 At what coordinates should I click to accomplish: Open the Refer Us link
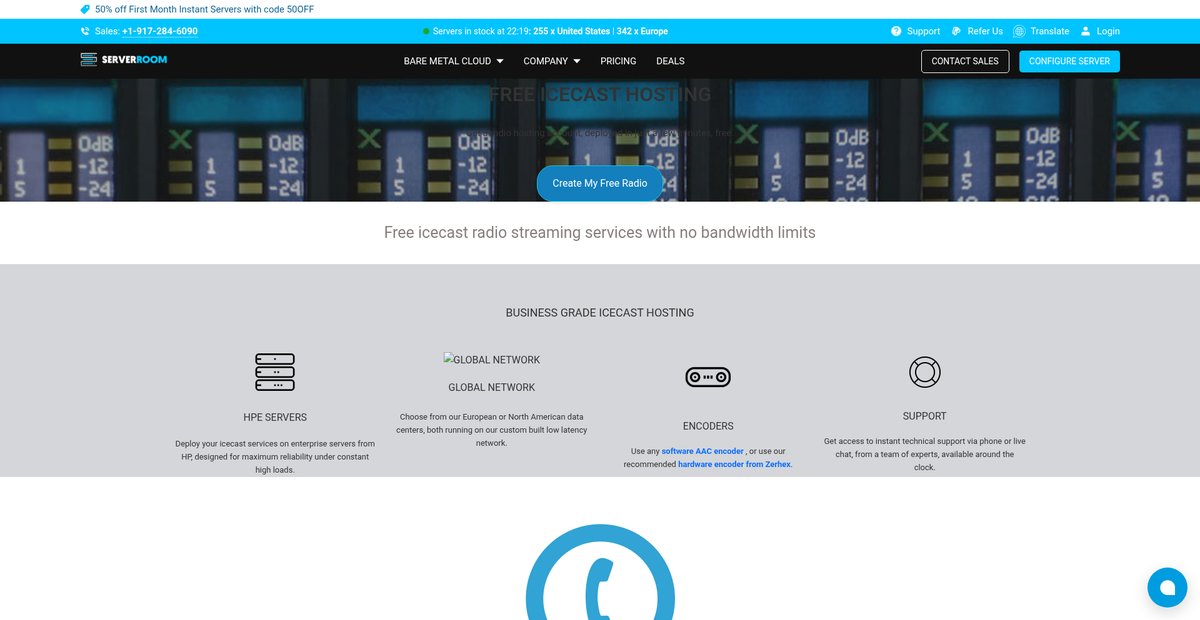point(985,31)
